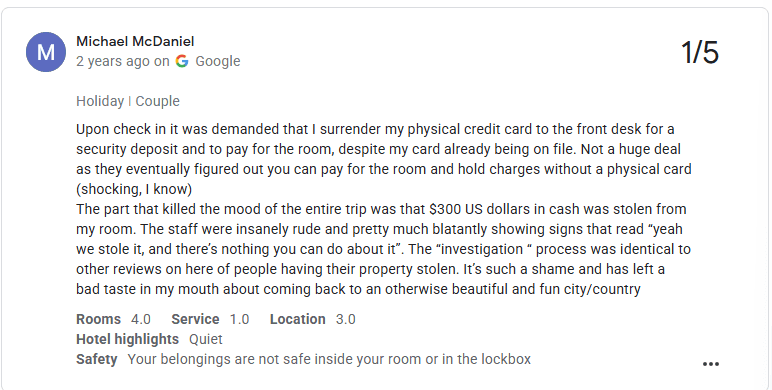Click the last line mentioning city/country

[x=358, y=289]
